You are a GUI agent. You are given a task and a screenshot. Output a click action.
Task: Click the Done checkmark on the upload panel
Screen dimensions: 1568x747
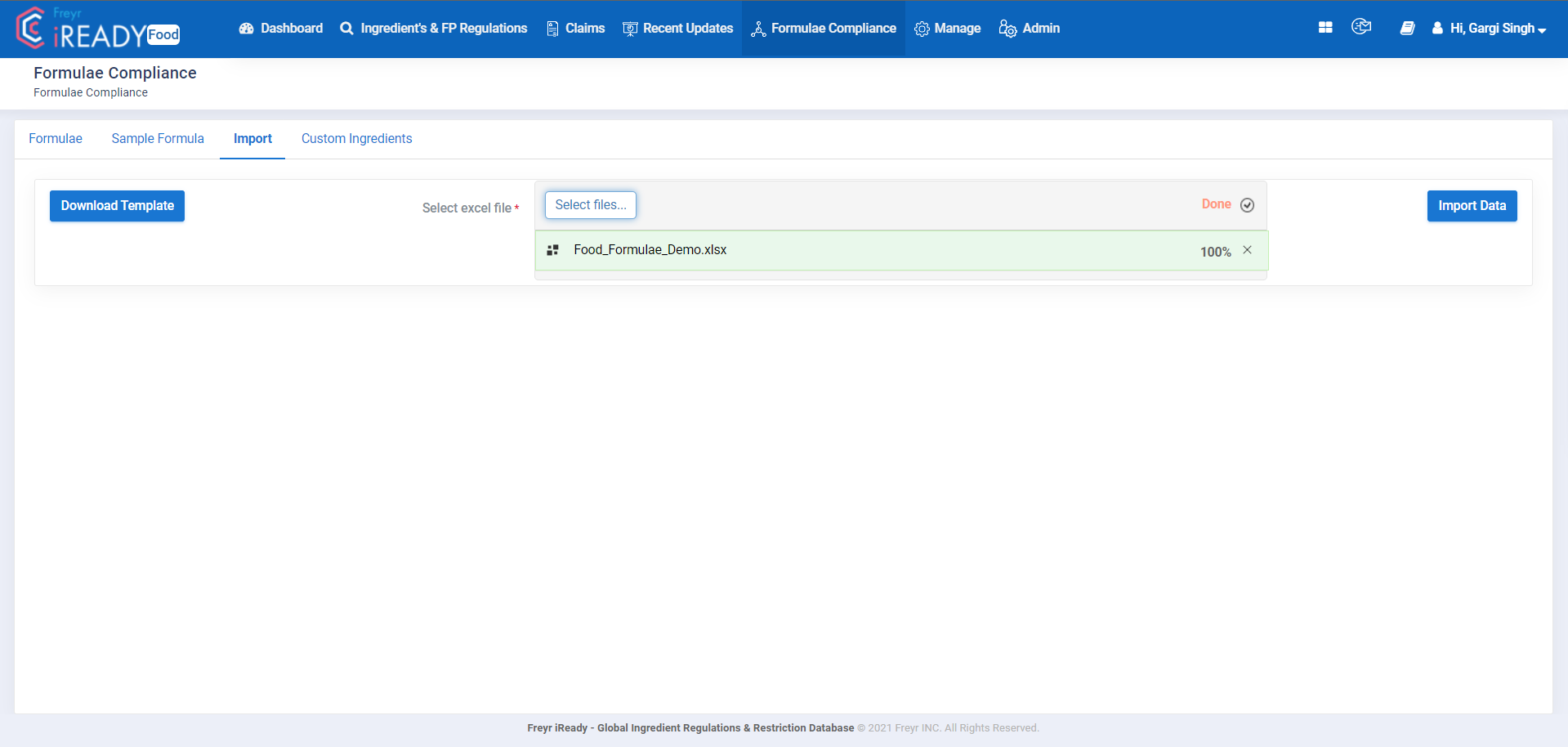click(1247, 205)
